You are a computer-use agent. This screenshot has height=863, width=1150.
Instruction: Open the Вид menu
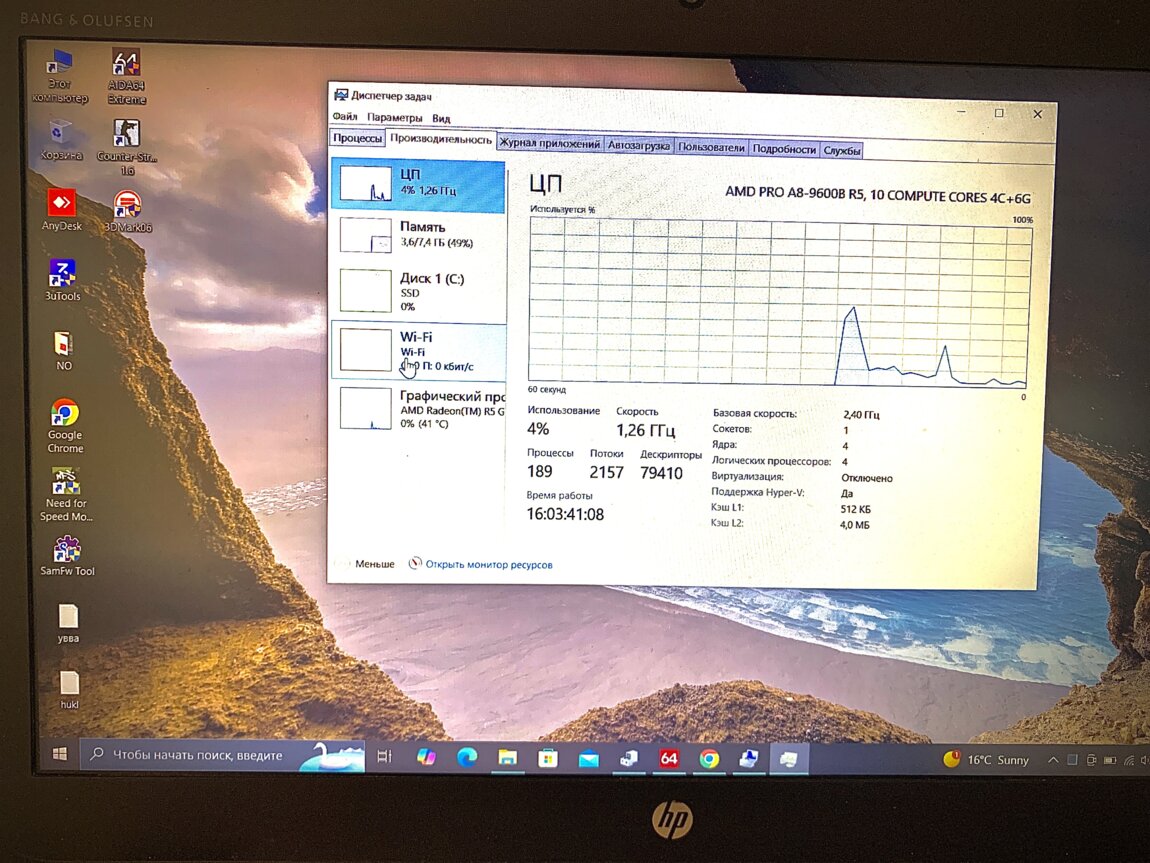(441, 118)
